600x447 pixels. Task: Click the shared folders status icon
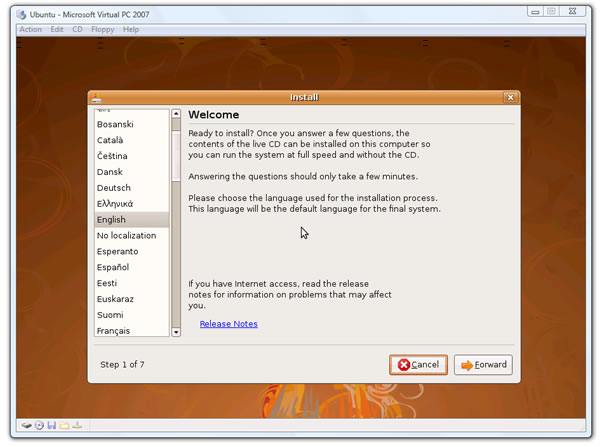tap(63, 425)
